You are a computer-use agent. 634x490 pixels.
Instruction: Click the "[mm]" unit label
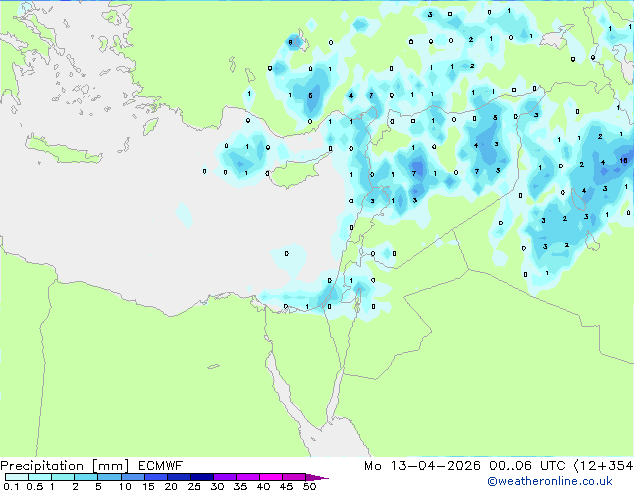[x=110, y=466]
